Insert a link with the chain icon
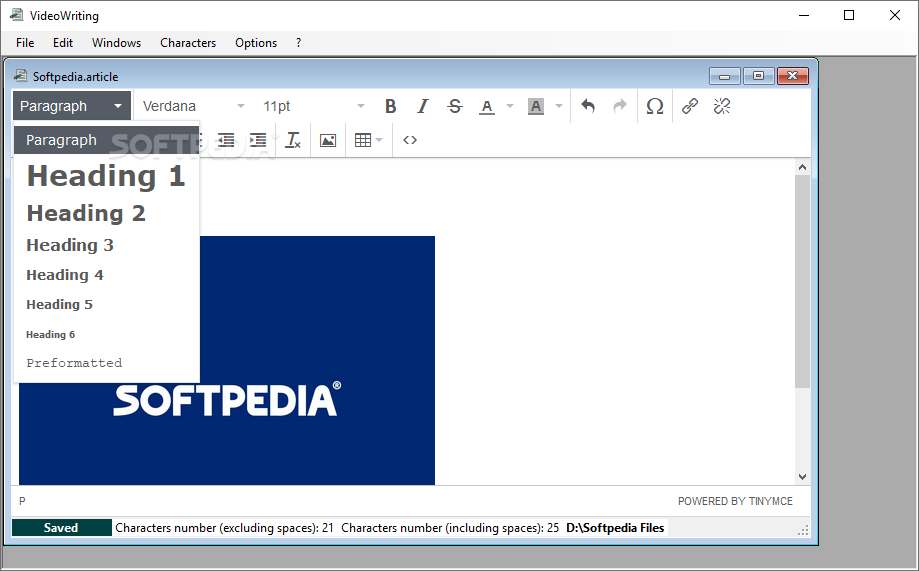Viewport: 919px width, 571px height. point(690,106)
